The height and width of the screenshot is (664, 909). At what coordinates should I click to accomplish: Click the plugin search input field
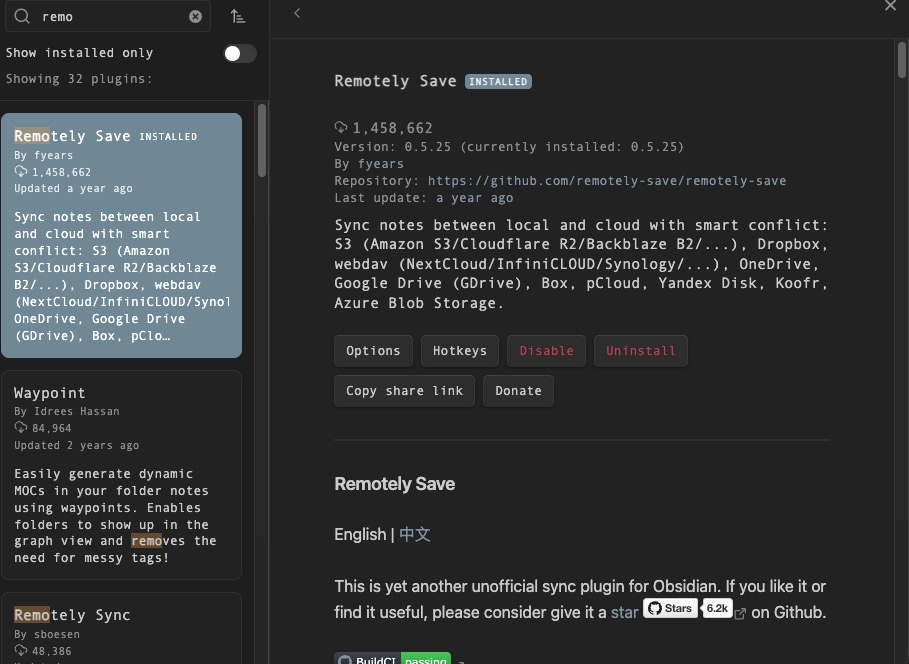110,16
